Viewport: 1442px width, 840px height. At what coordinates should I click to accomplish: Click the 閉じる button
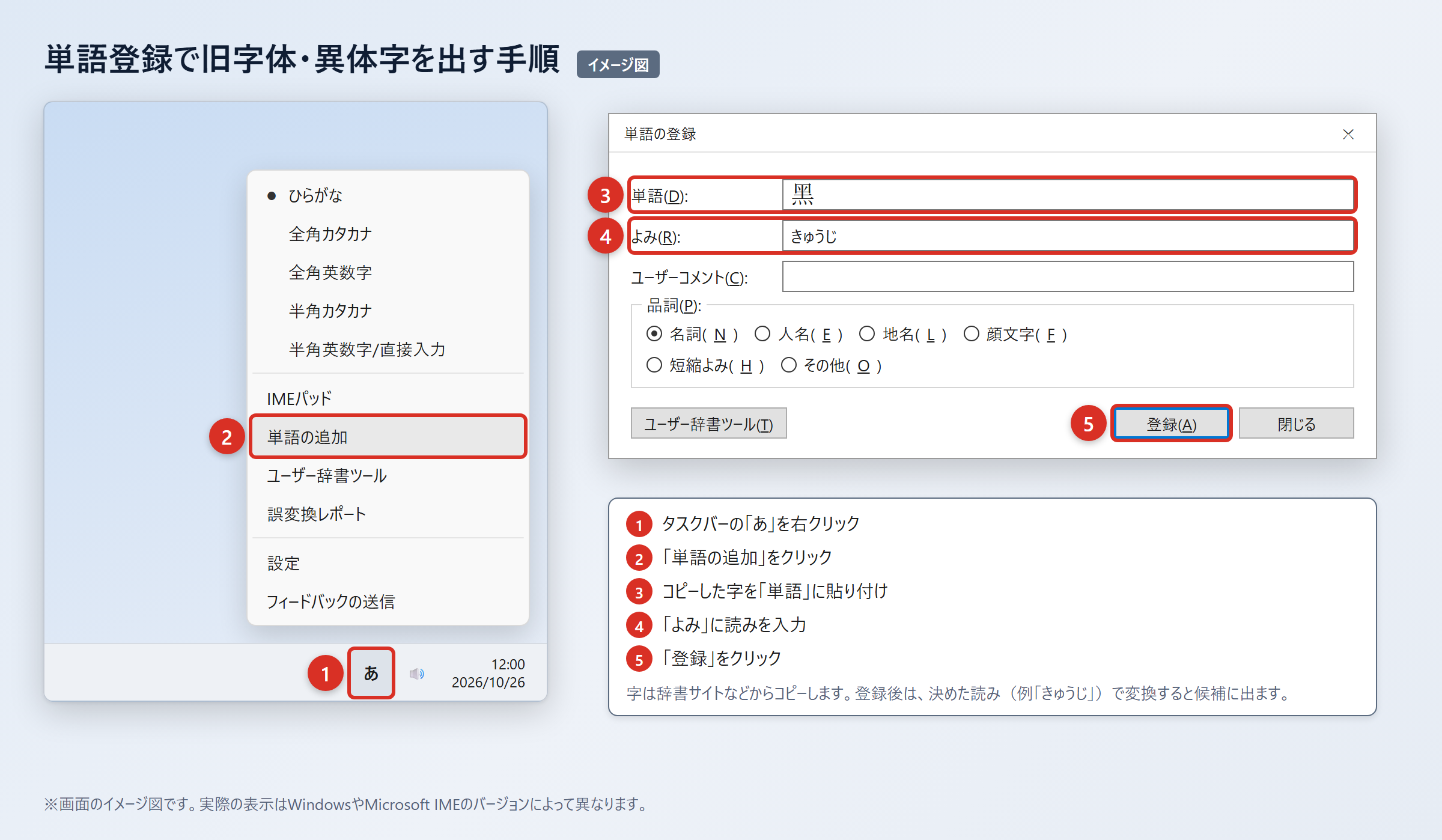[1296, 424]
